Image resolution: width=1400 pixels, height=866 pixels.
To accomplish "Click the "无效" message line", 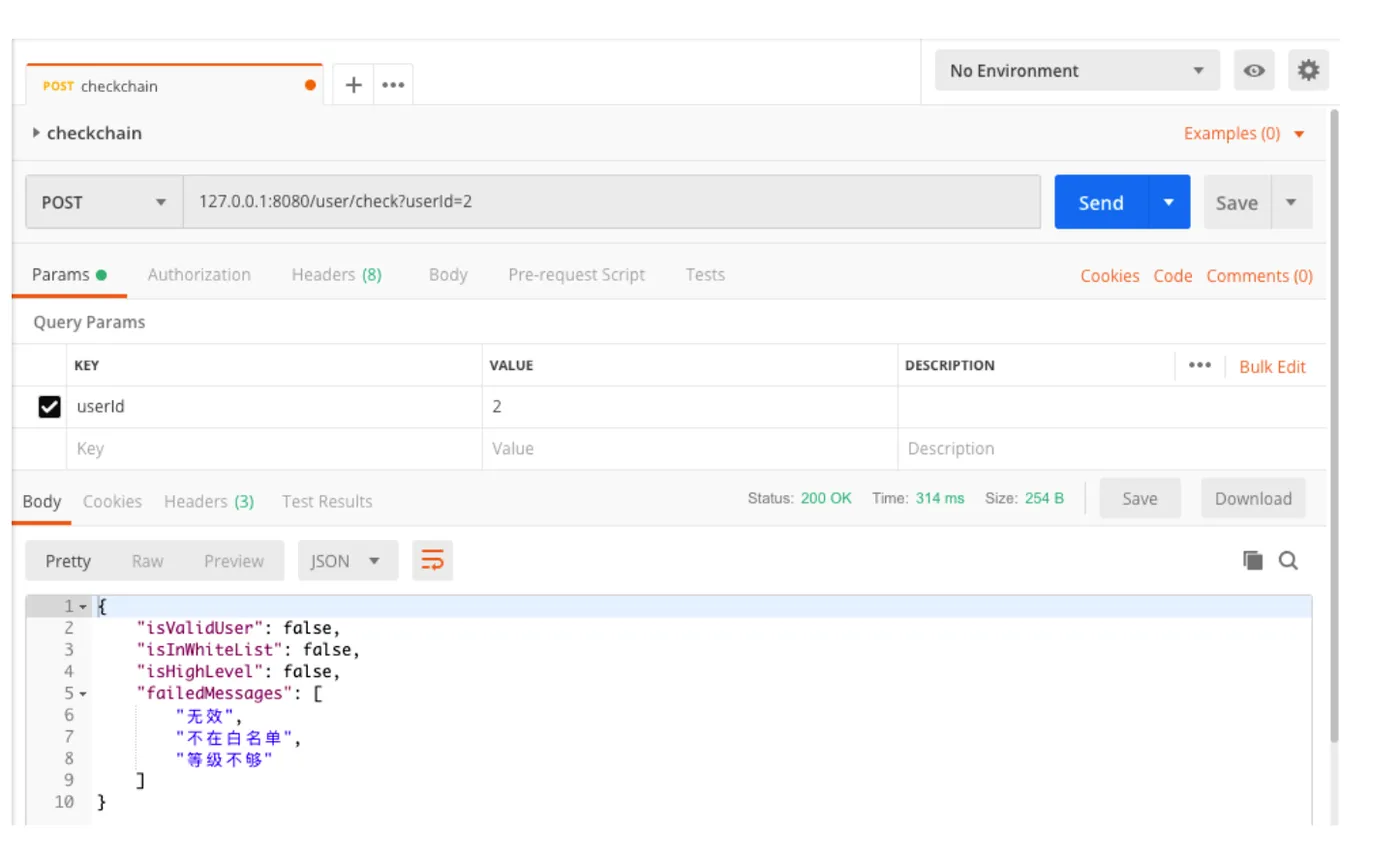I will click(208, 715).
